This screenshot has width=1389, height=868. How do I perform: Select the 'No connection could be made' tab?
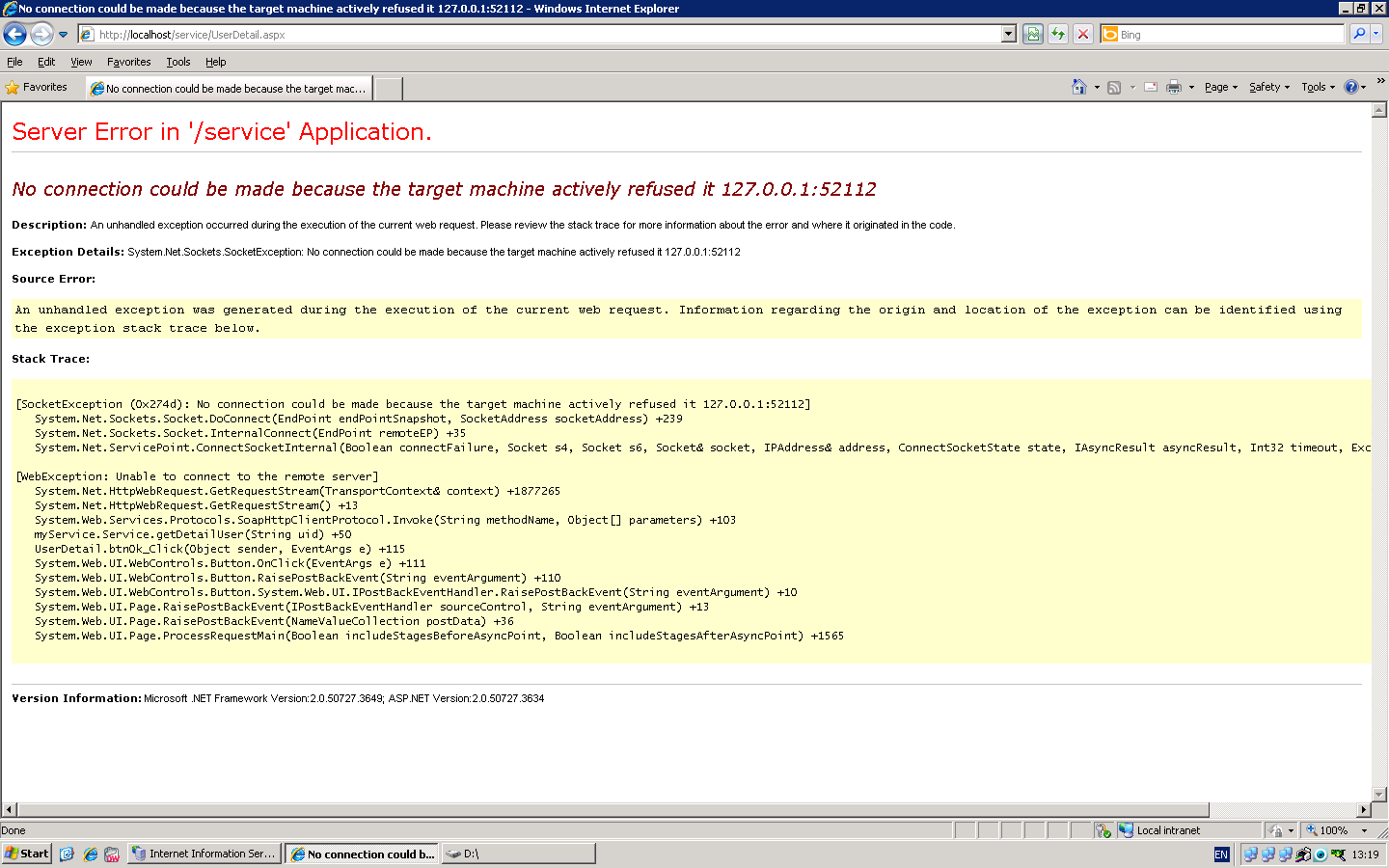[x=229, y=89]
